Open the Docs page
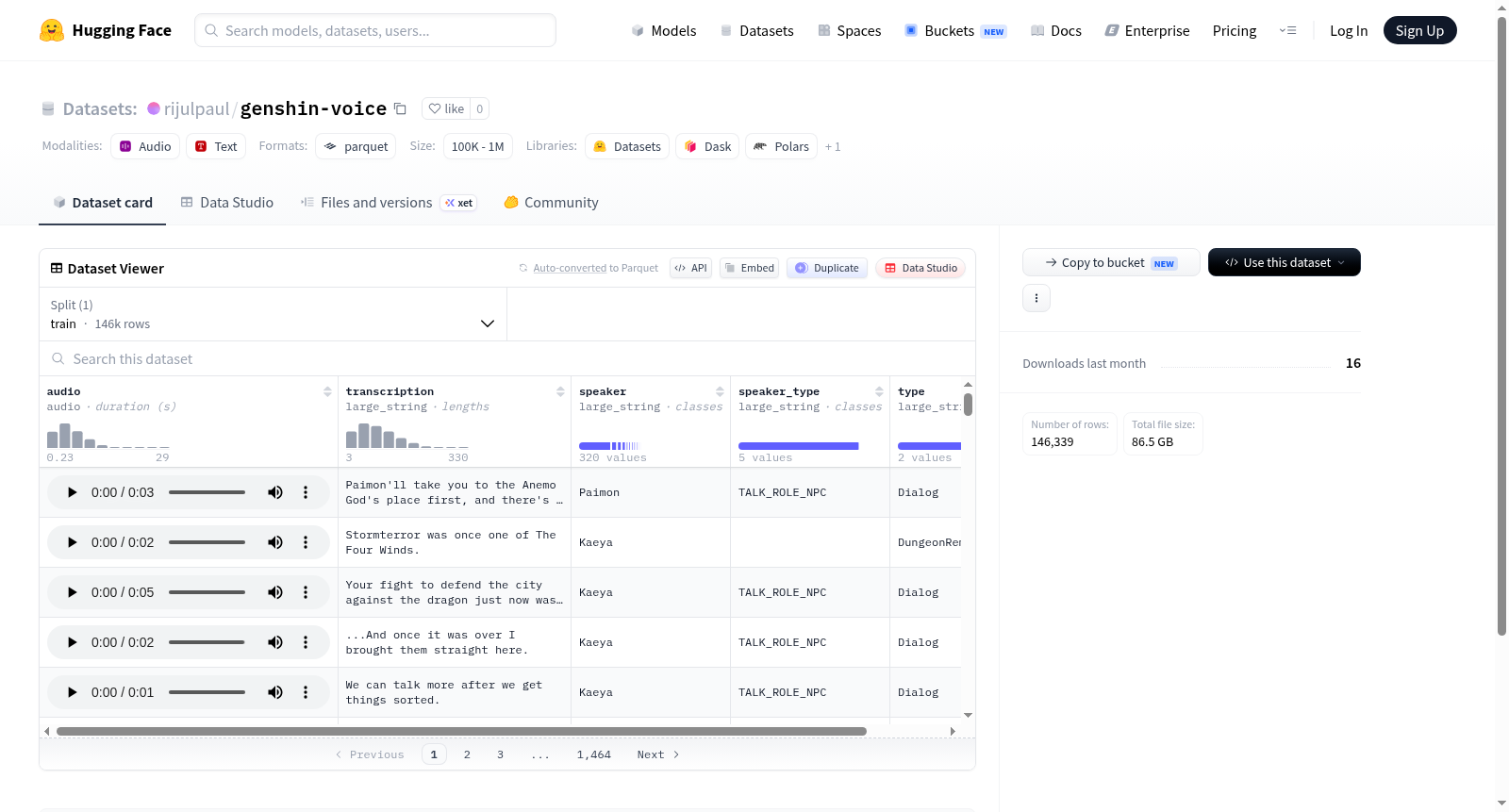 coord(1056,30)
